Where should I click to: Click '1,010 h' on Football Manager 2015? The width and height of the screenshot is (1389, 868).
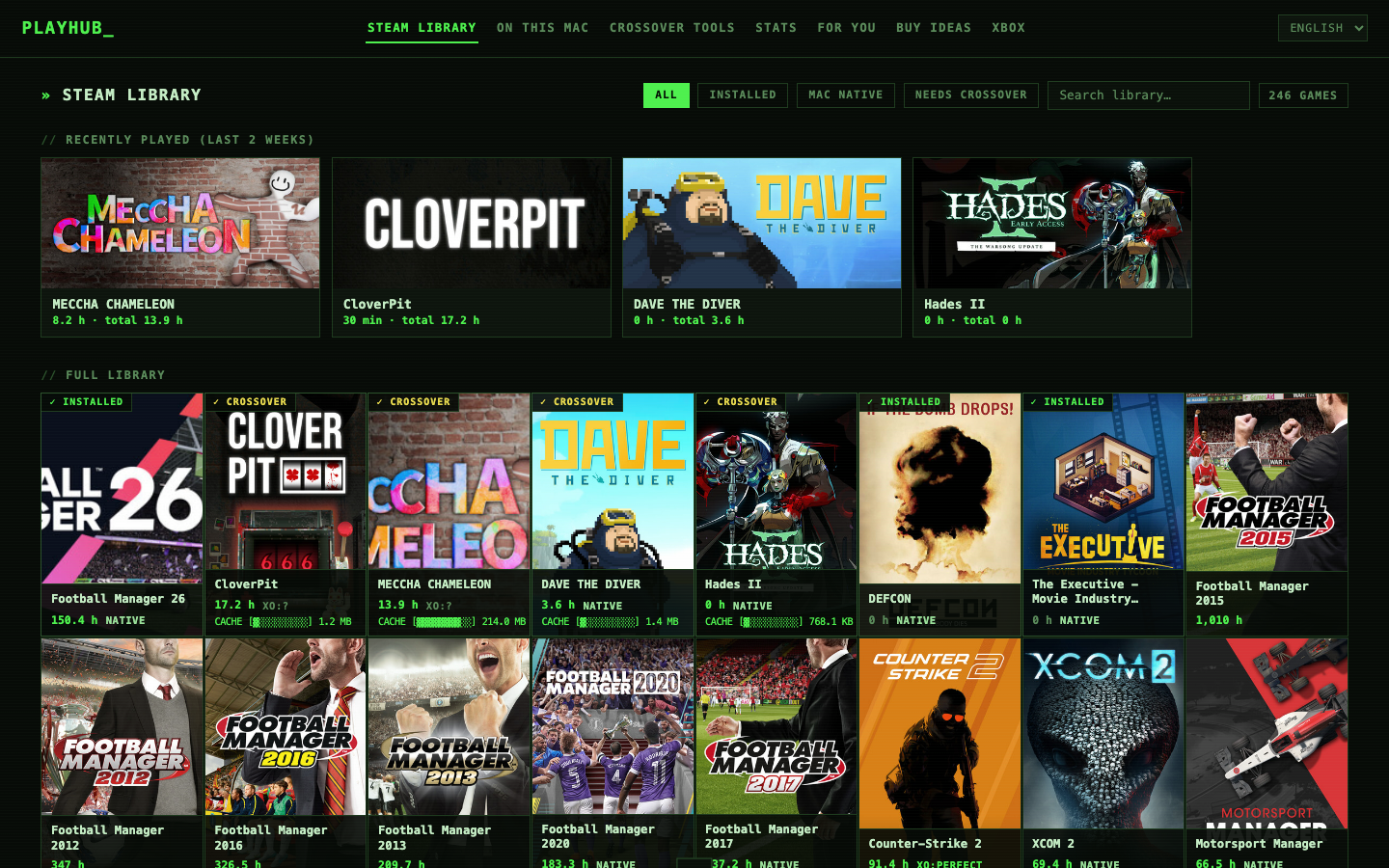1219,620
